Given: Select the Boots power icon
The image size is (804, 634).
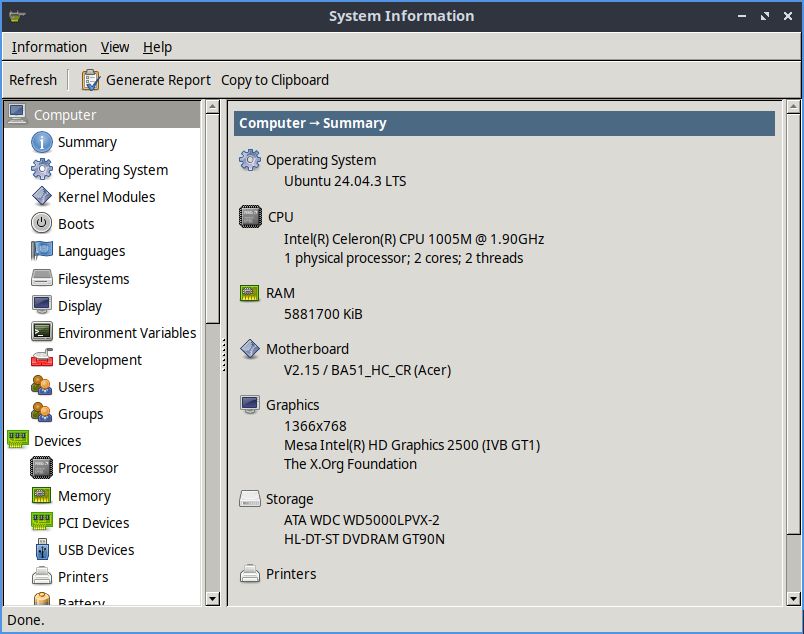Looking at the screenshot, I should click(41, 224).
